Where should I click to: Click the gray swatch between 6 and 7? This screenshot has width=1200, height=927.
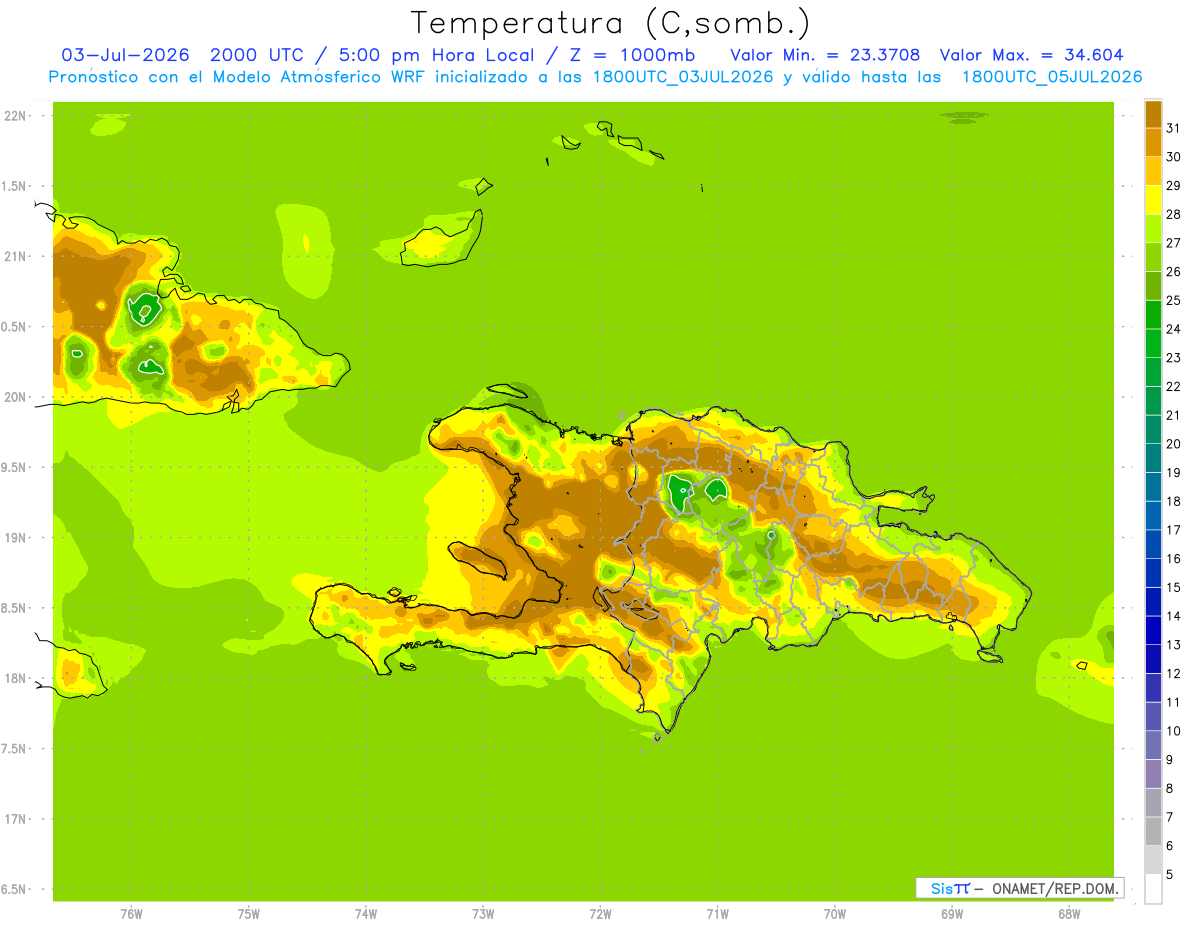point(1153,832)
